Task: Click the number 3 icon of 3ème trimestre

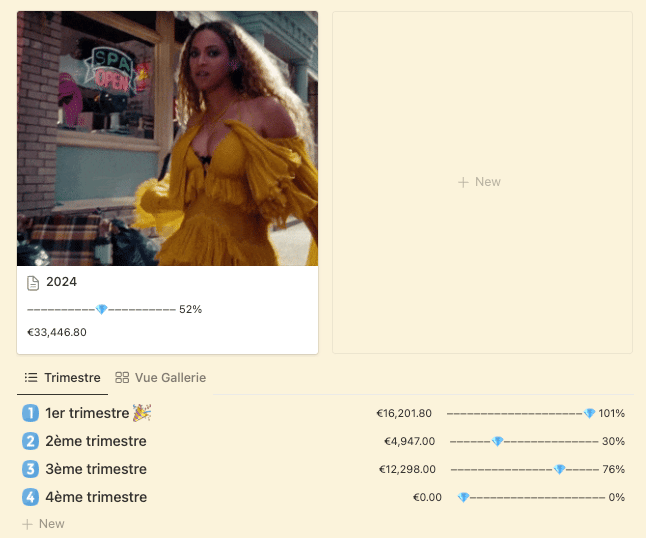Action: (30, 469)
